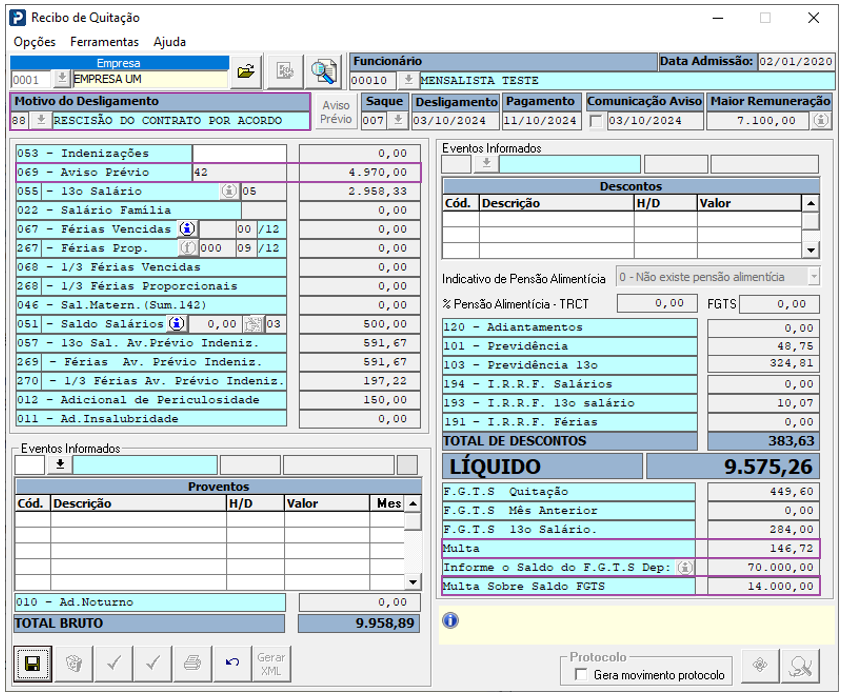The image size is (844, 696).
Task: Open the Motivo do Desligamento lookup arrow
Action: pyautogui.click(x=41, y=120)
